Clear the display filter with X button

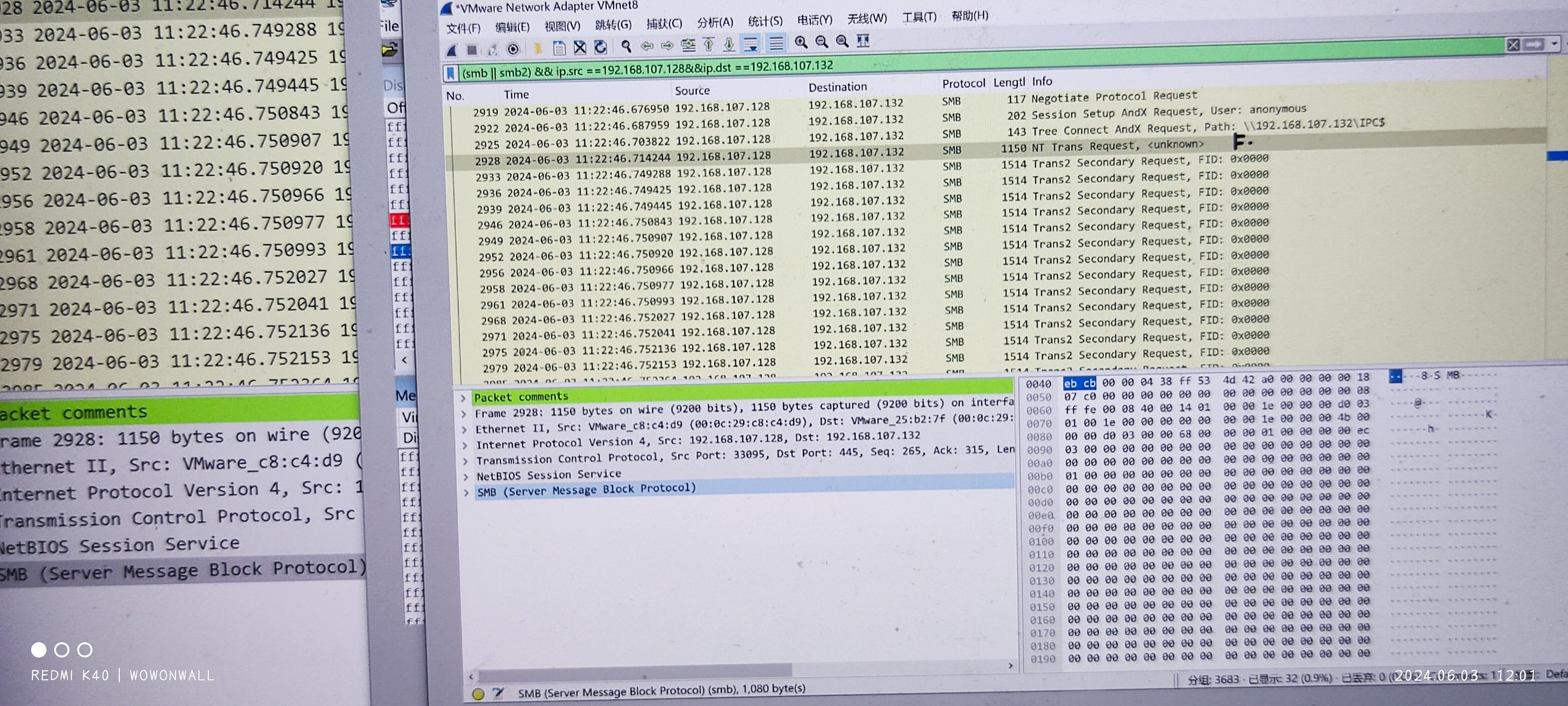[x=1513, y=44]
